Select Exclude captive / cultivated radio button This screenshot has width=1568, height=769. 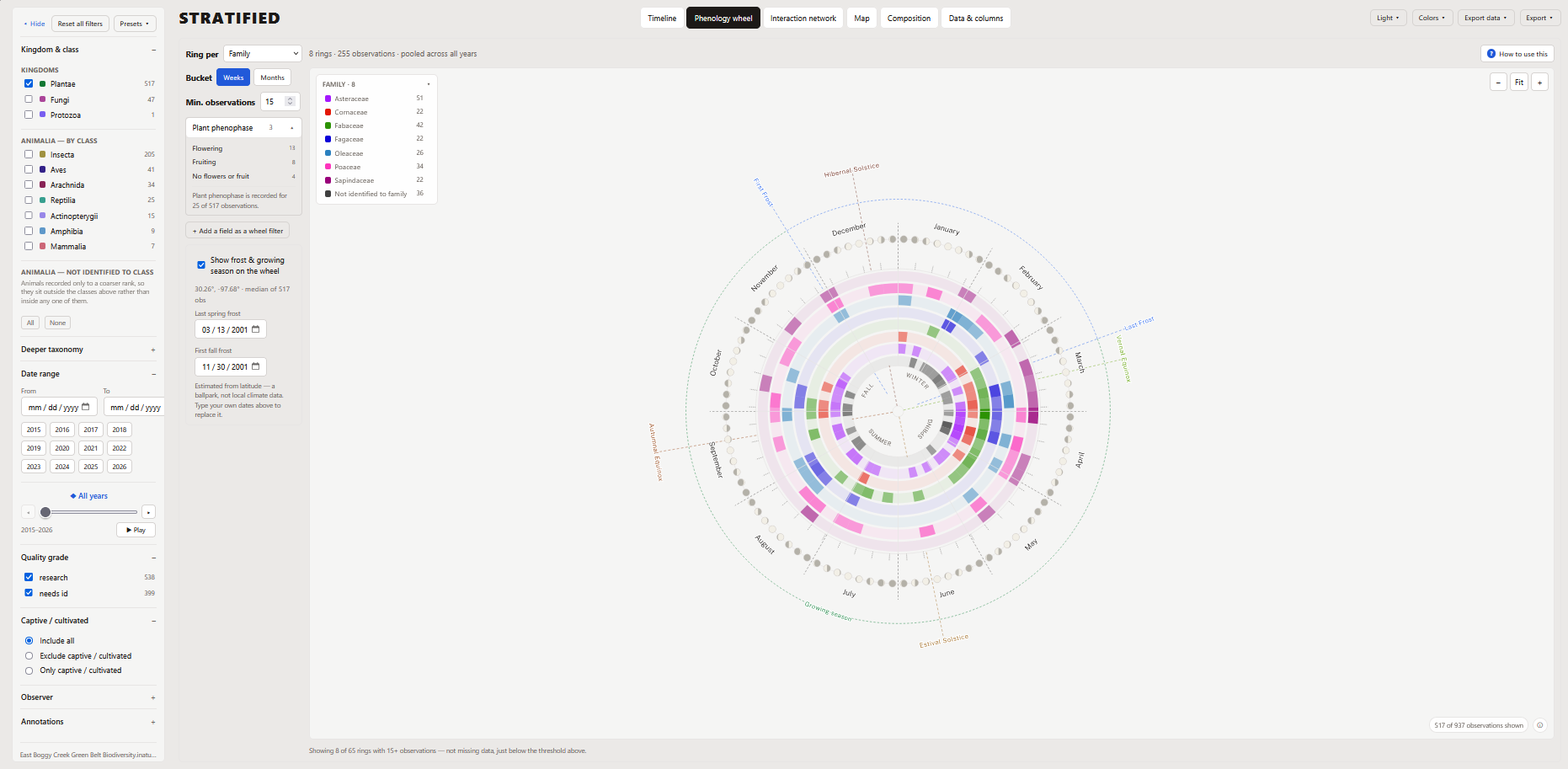[29, 655]
